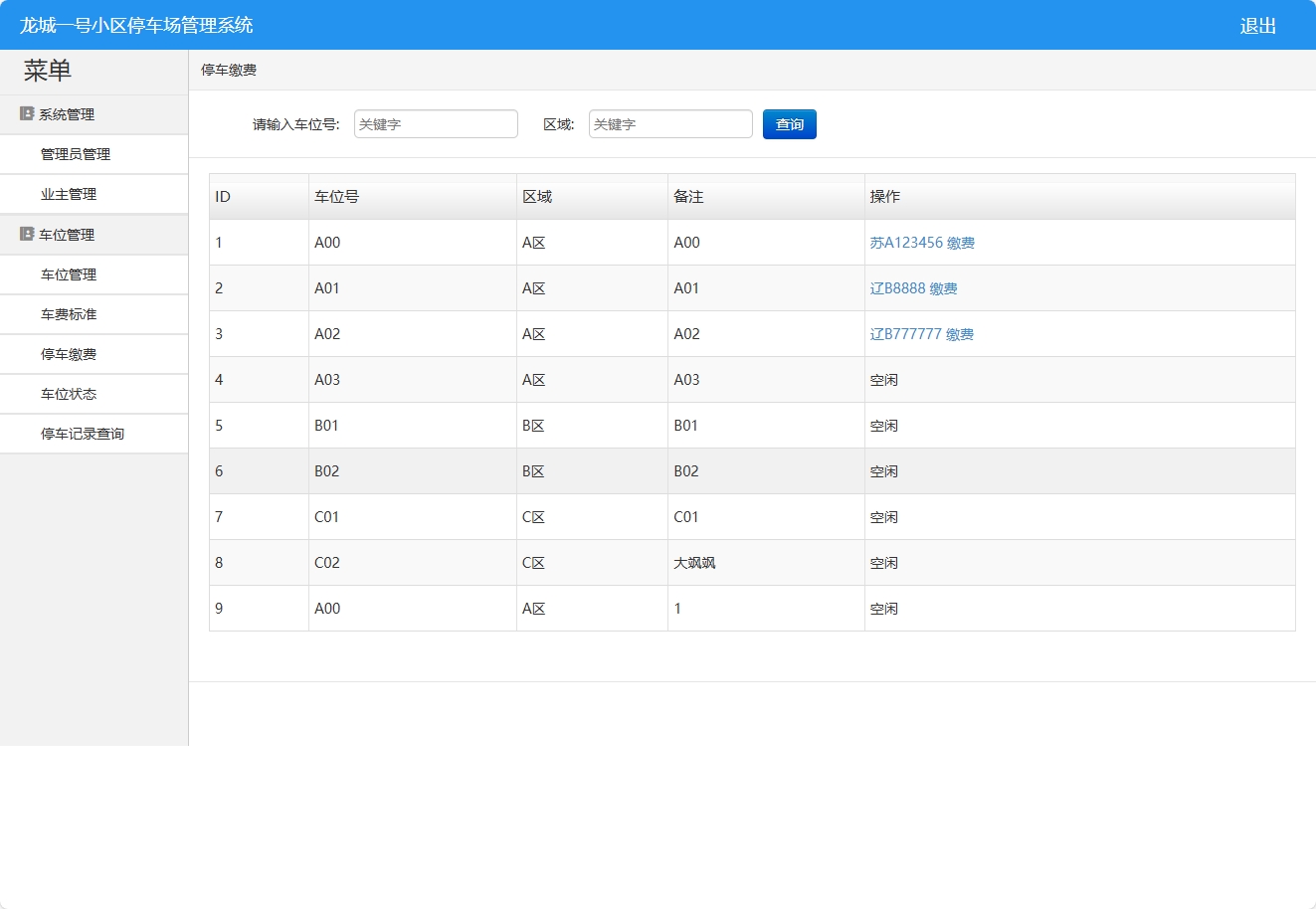Click the icon beside 系统管理
The height and width of the screenshot is (909, 1316).
(x=27, y=114)
